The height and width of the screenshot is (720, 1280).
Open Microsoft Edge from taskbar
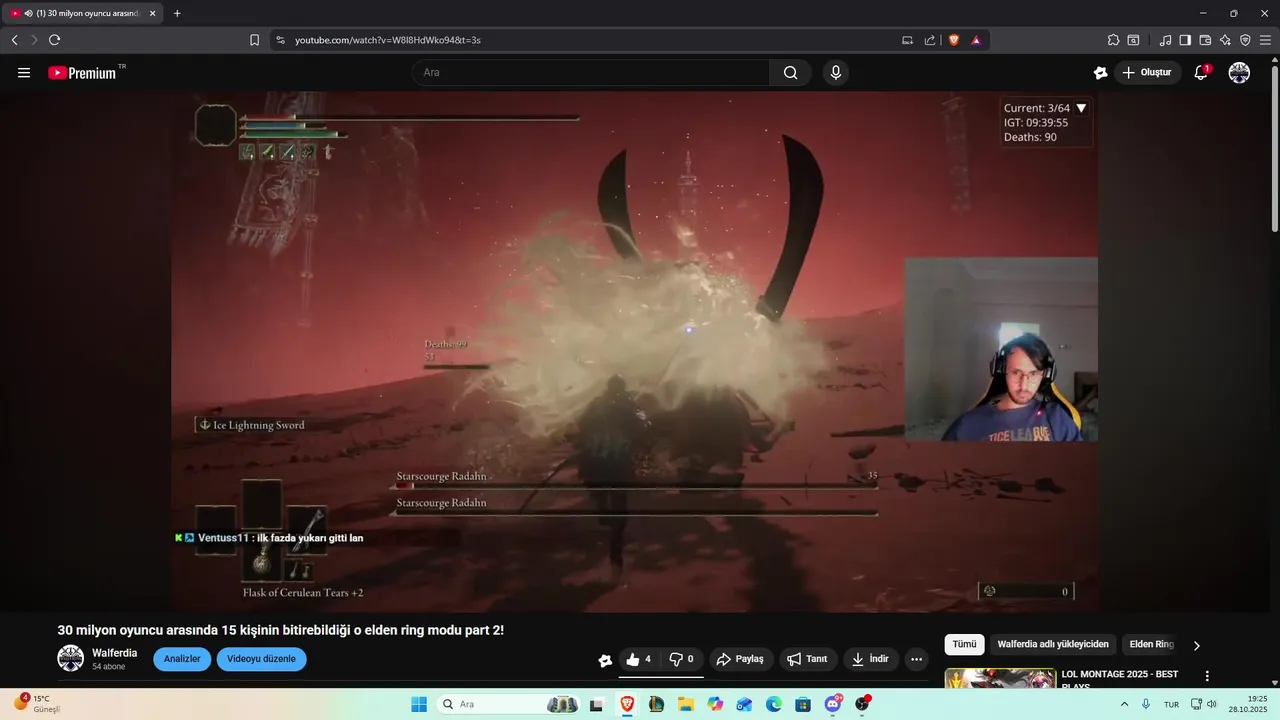[774, 704]
